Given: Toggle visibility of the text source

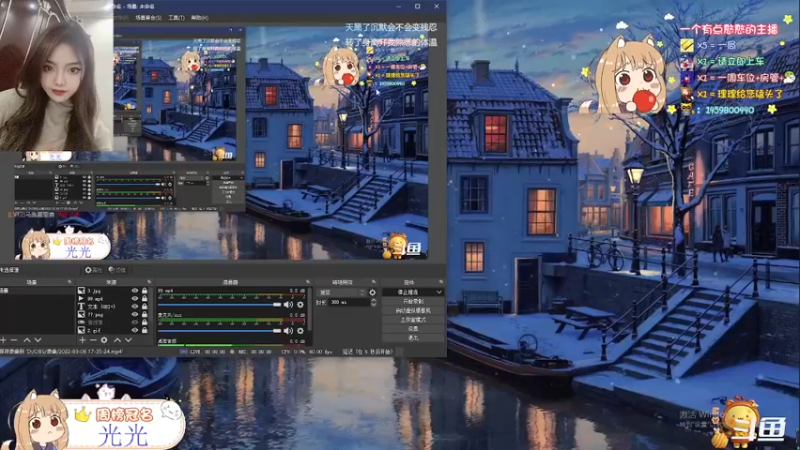Looking at the screenshot, I should point(135,306).
